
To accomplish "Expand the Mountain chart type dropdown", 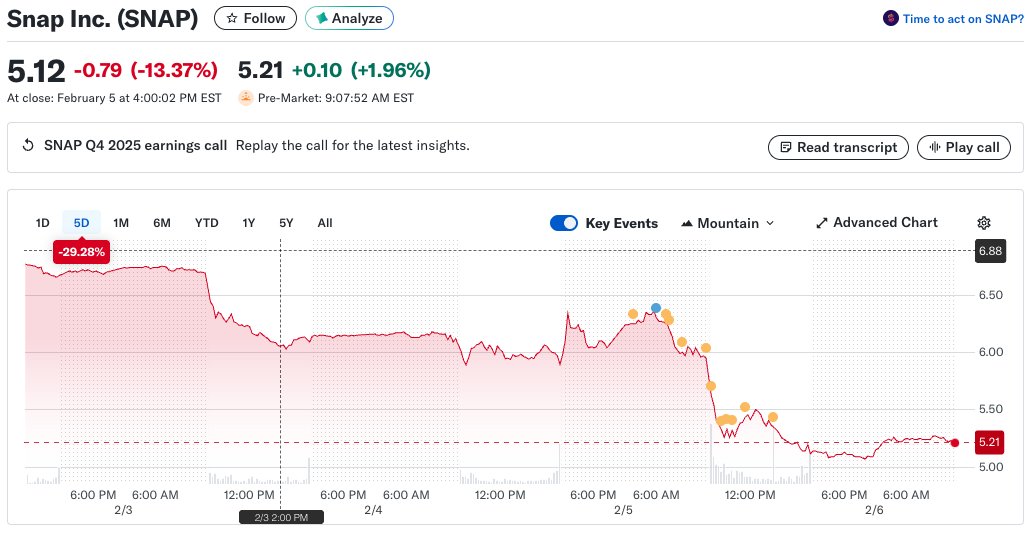I will [727, 223].
